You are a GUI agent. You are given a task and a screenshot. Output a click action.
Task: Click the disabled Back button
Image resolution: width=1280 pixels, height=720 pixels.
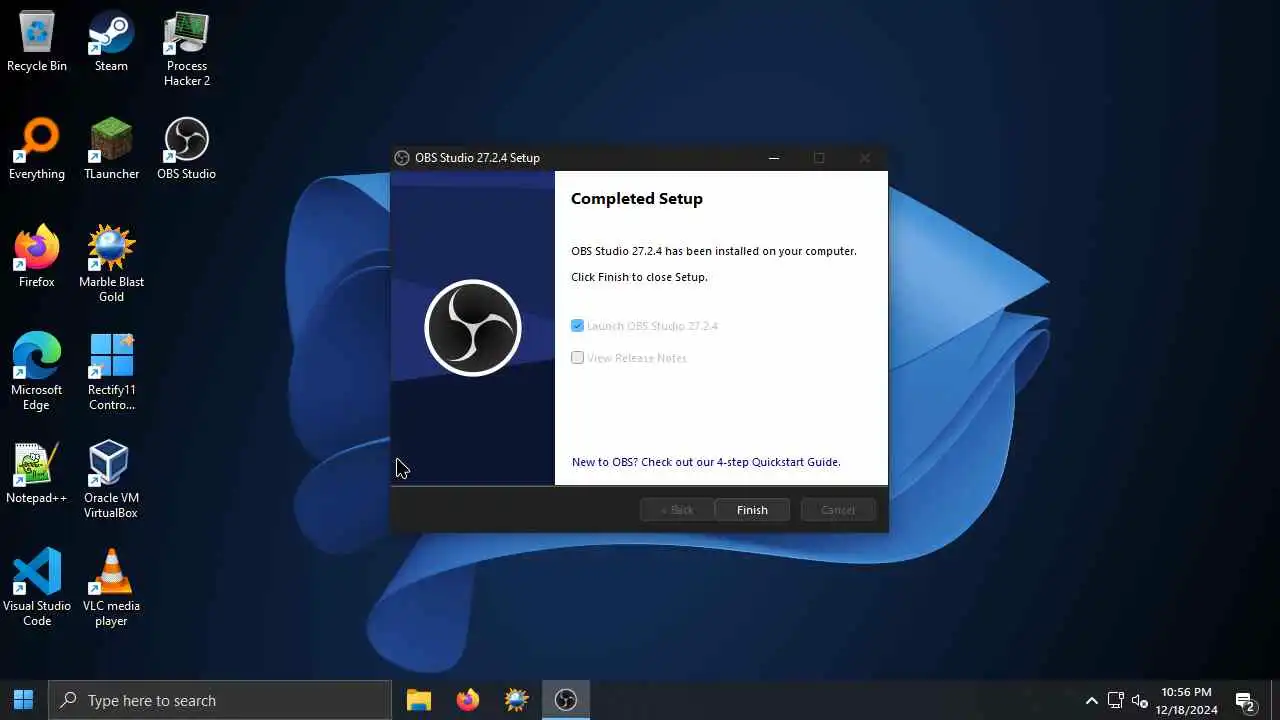[677, 510]
